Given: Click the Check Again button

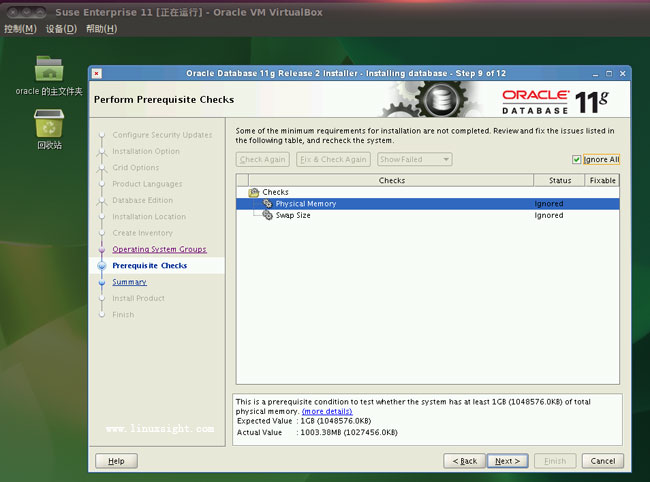Looking at the screenshot, I should tap(262, 160).
